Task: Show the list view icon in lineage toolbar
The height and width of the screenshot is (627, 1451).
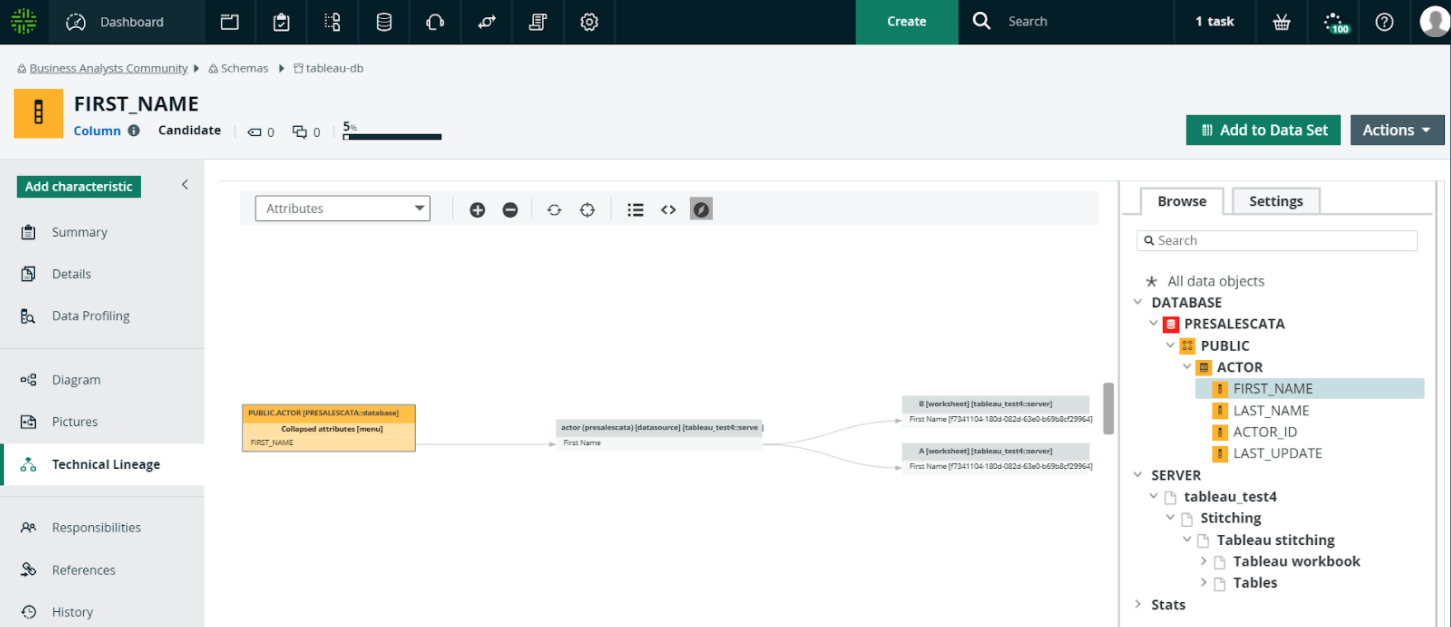Action: 635,209
